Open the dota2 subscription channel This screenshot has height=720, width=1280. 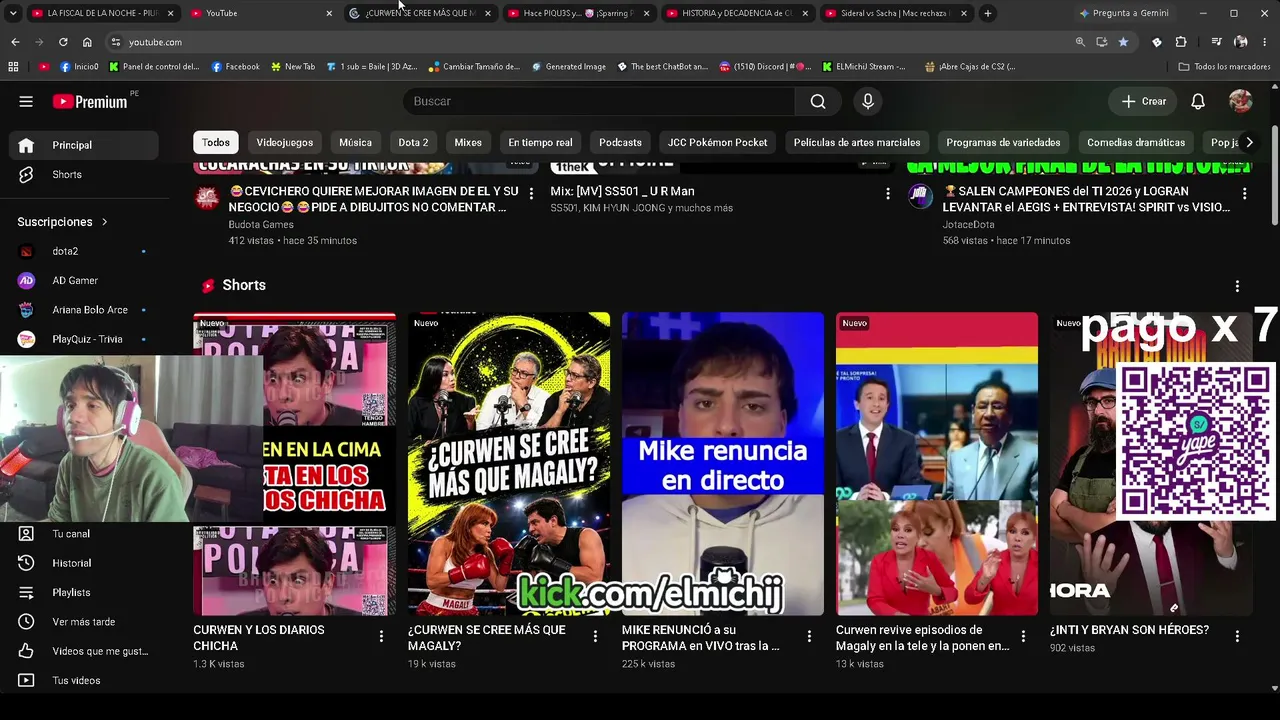[84, 251]
